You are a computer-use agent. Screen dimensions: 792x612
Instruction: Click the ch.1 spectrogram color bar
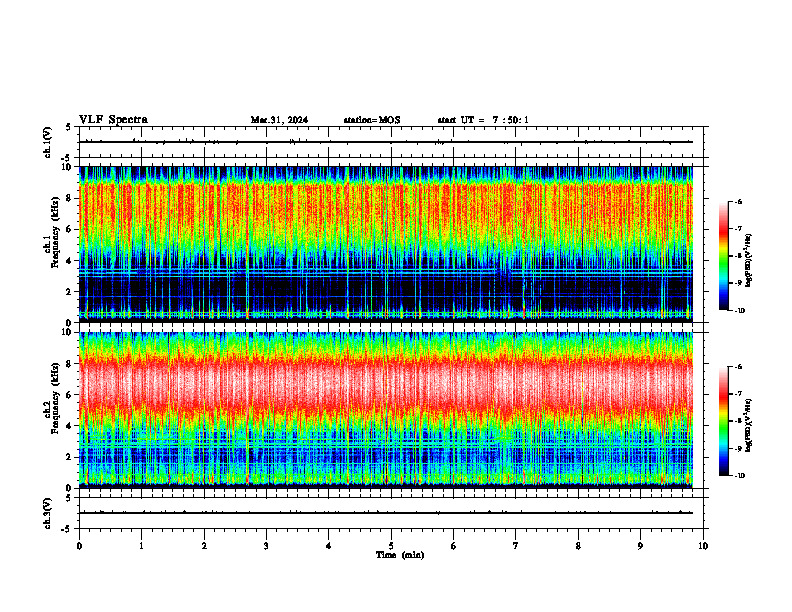(724, 256)
